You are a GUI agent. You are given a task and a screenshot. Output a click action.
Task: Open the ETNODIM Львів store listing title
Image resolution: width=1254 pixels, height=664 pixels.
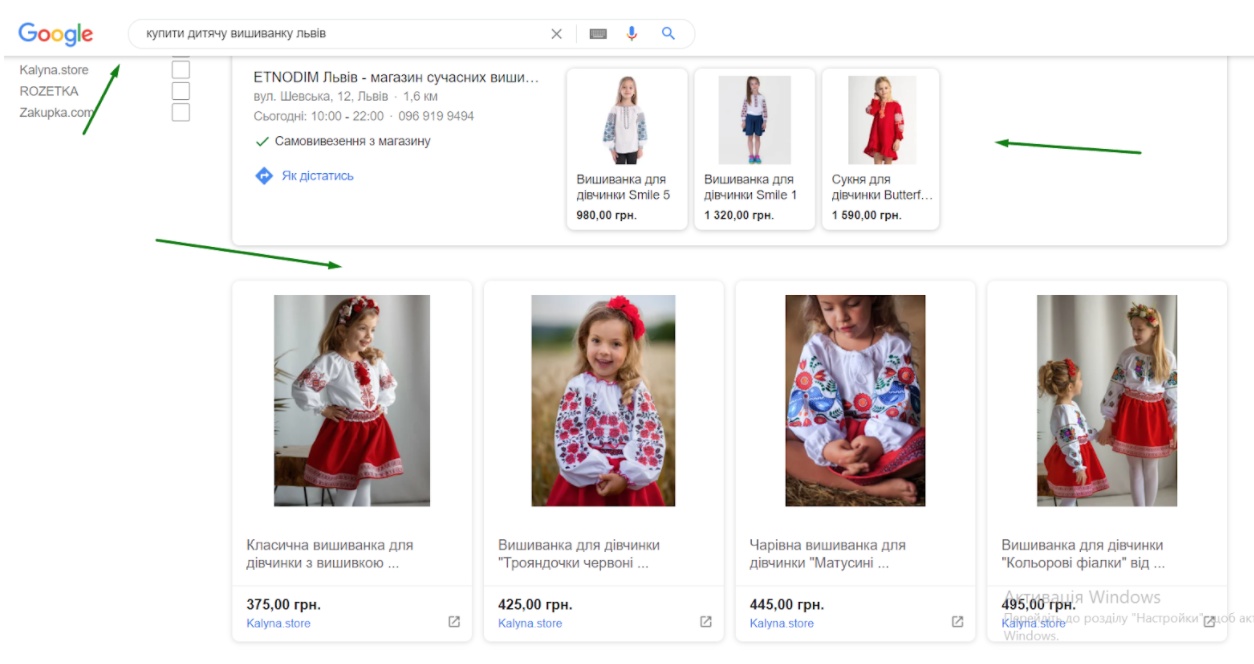(x=397, y=75)
